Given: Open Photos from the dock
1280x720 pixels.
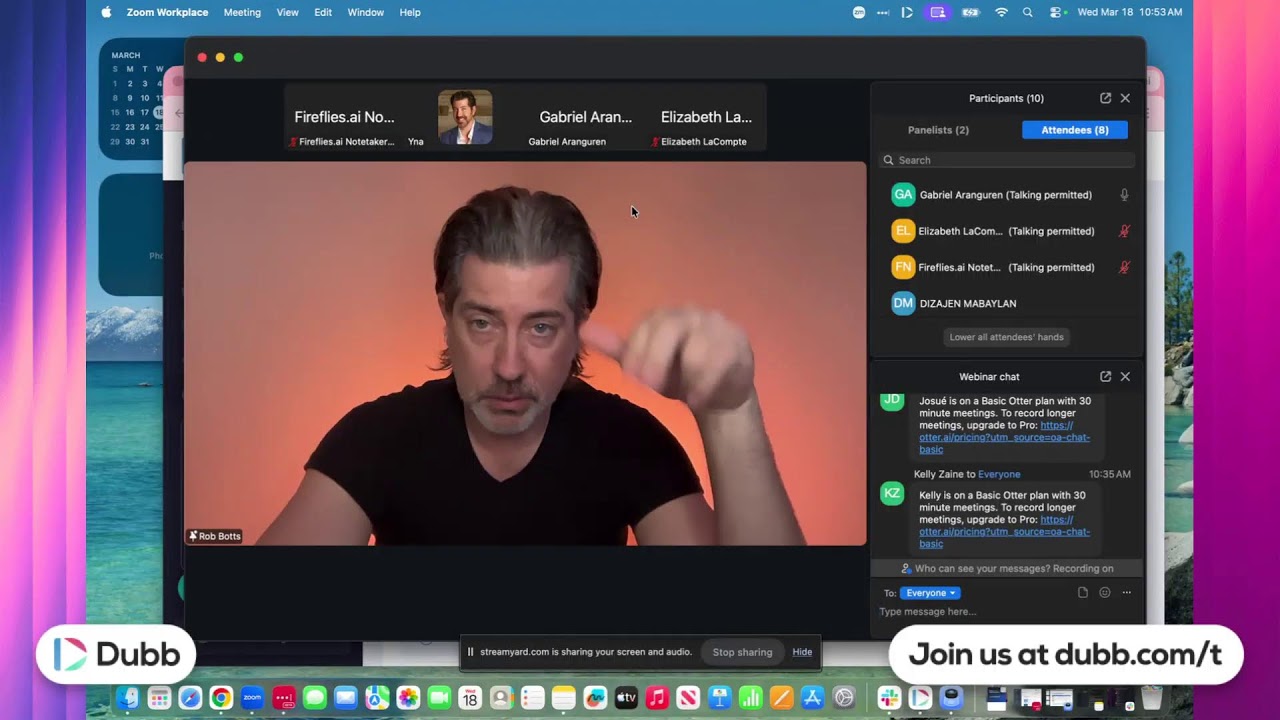Looking at the screenshot, I should point(407,698).
